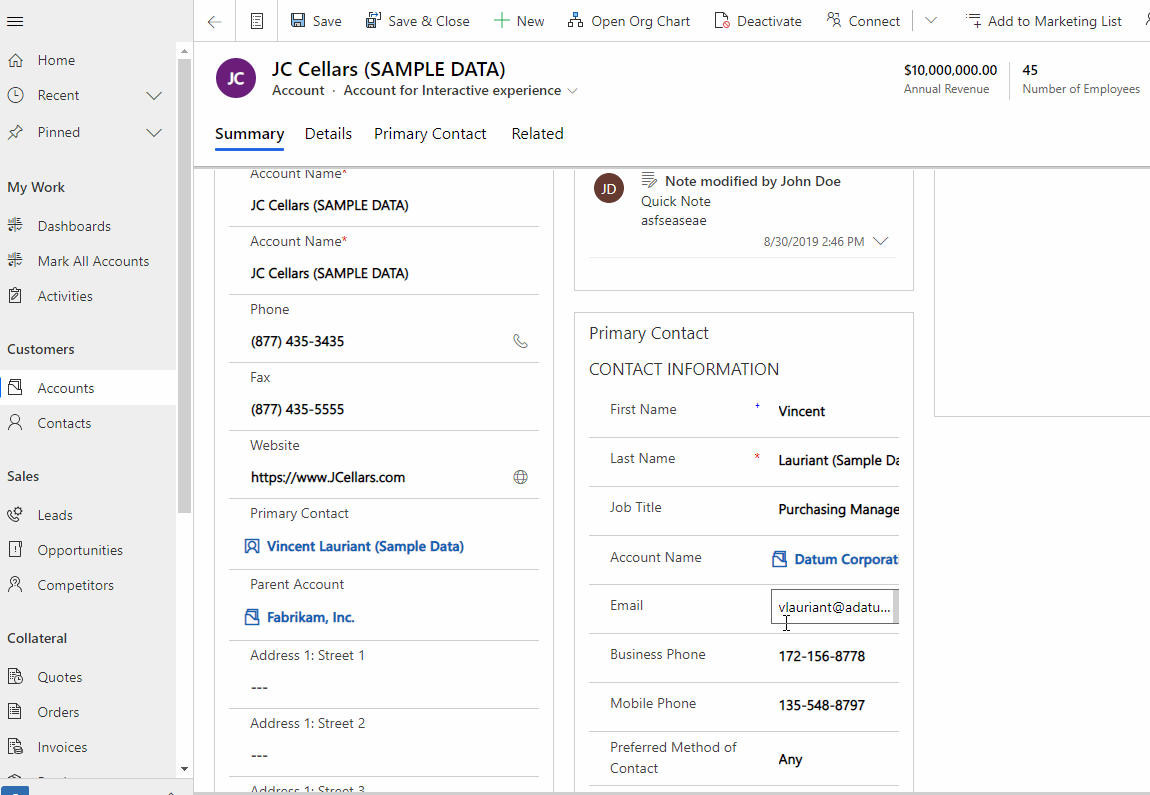Click the Email input field

coord(832,607)
